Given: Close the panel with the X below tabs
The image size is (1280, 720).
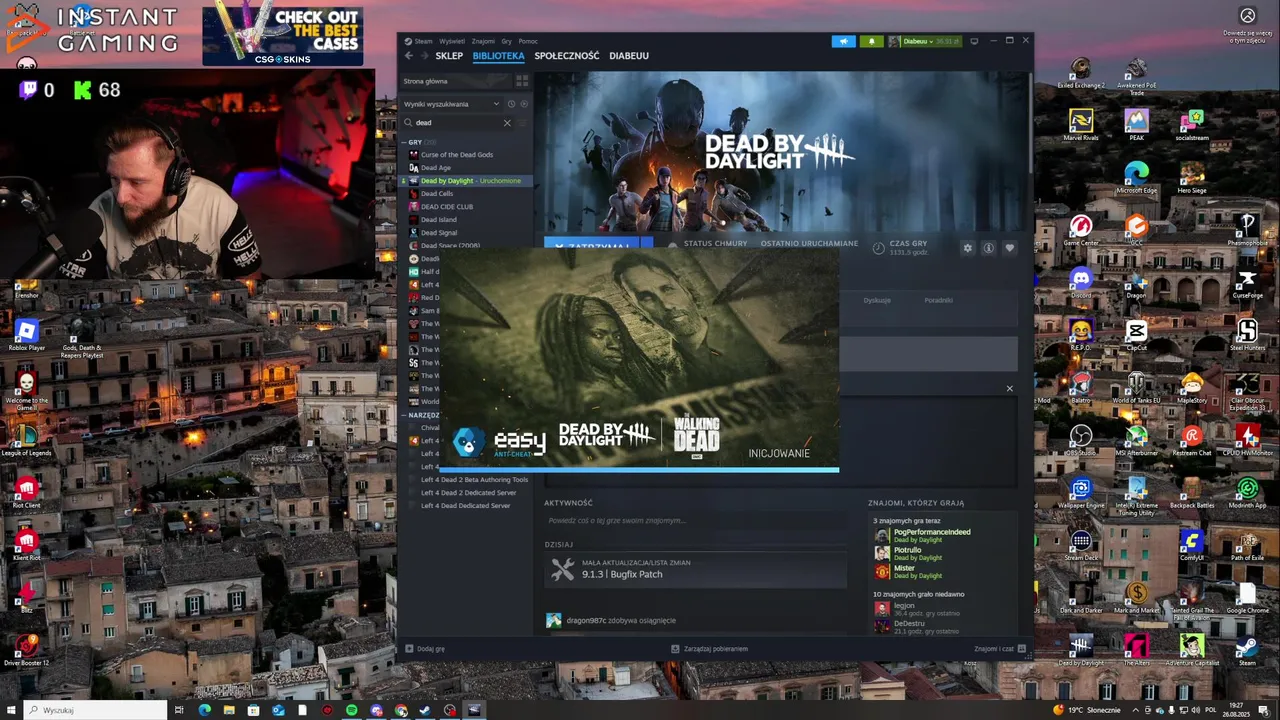Looking at the screenshot, I should [x=1009, y=389].
